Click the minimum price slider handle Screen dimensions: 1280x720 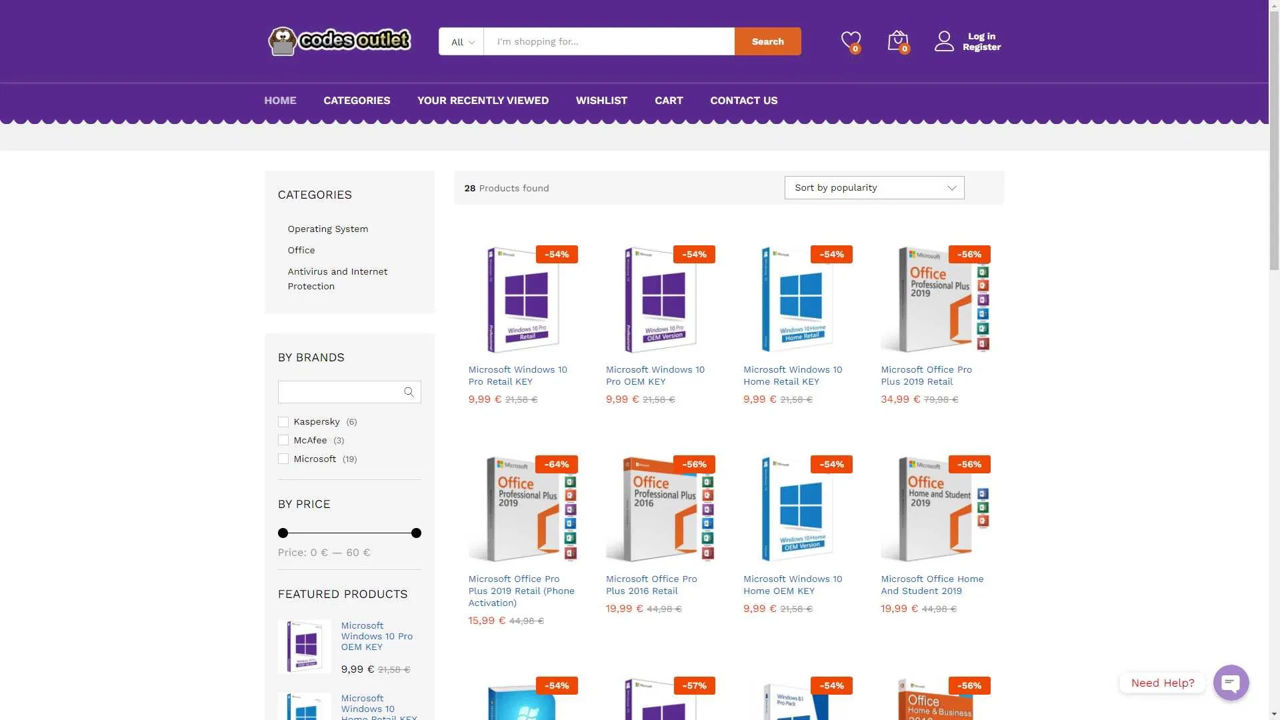point(283,533)
